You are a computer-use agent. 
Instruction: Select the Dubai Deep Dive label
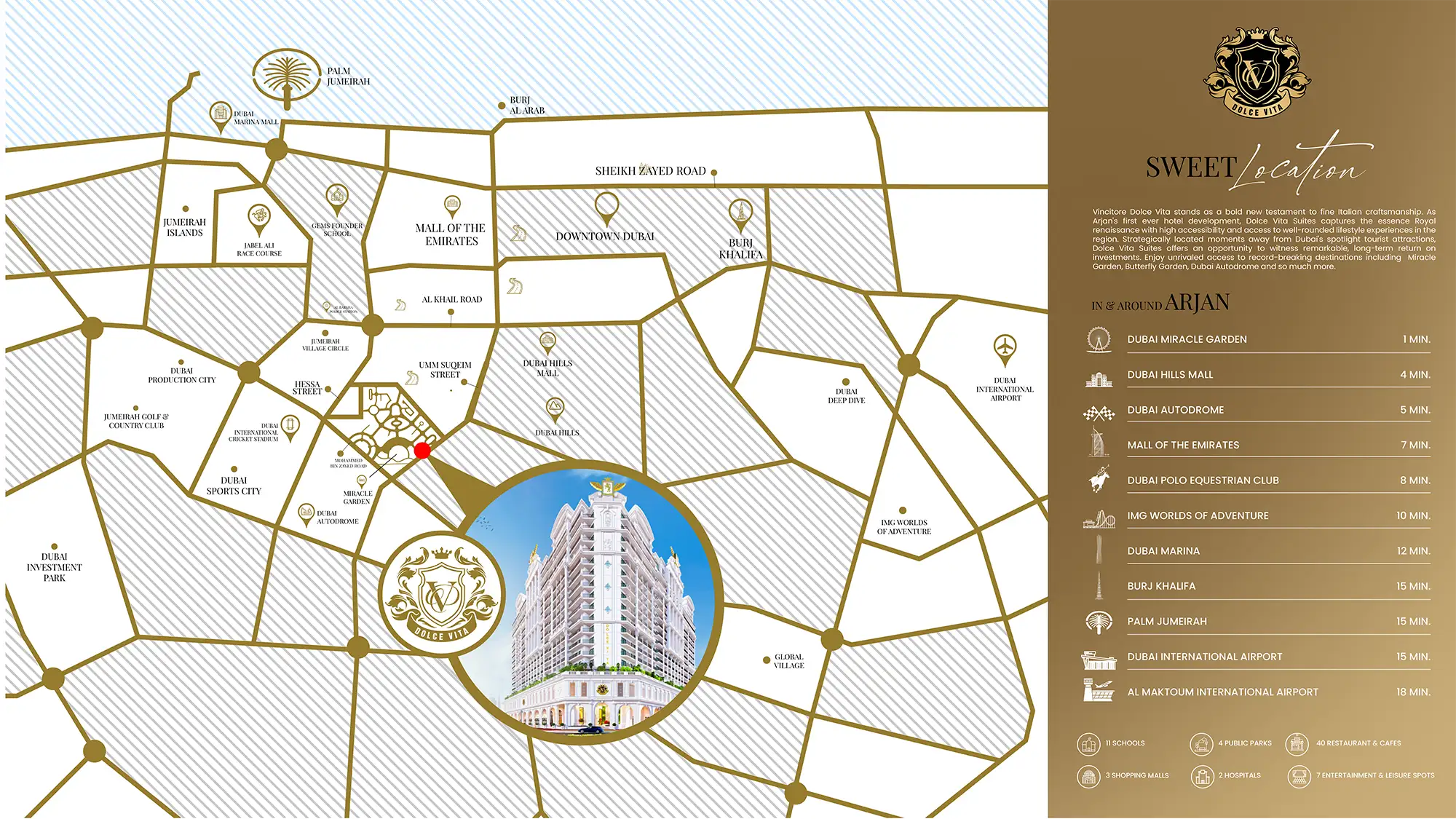click(847, 396)
